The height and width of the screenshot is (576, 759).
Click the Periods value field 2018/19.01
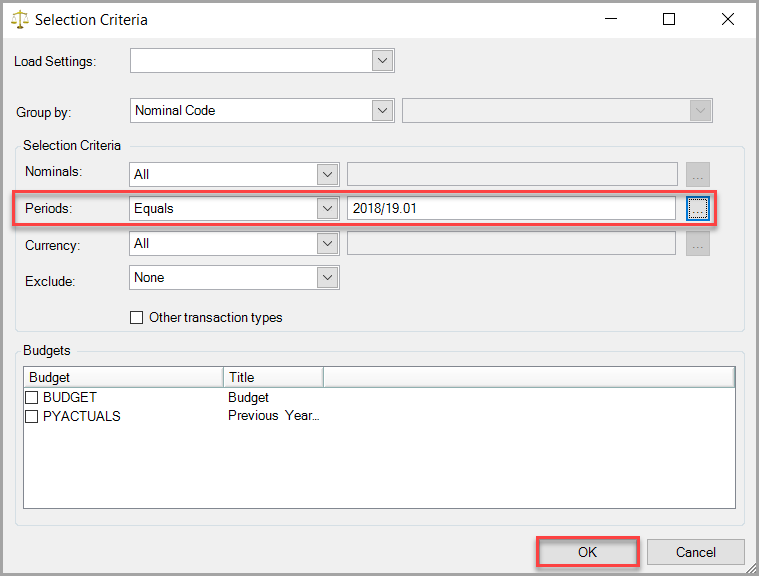[510, 209]
